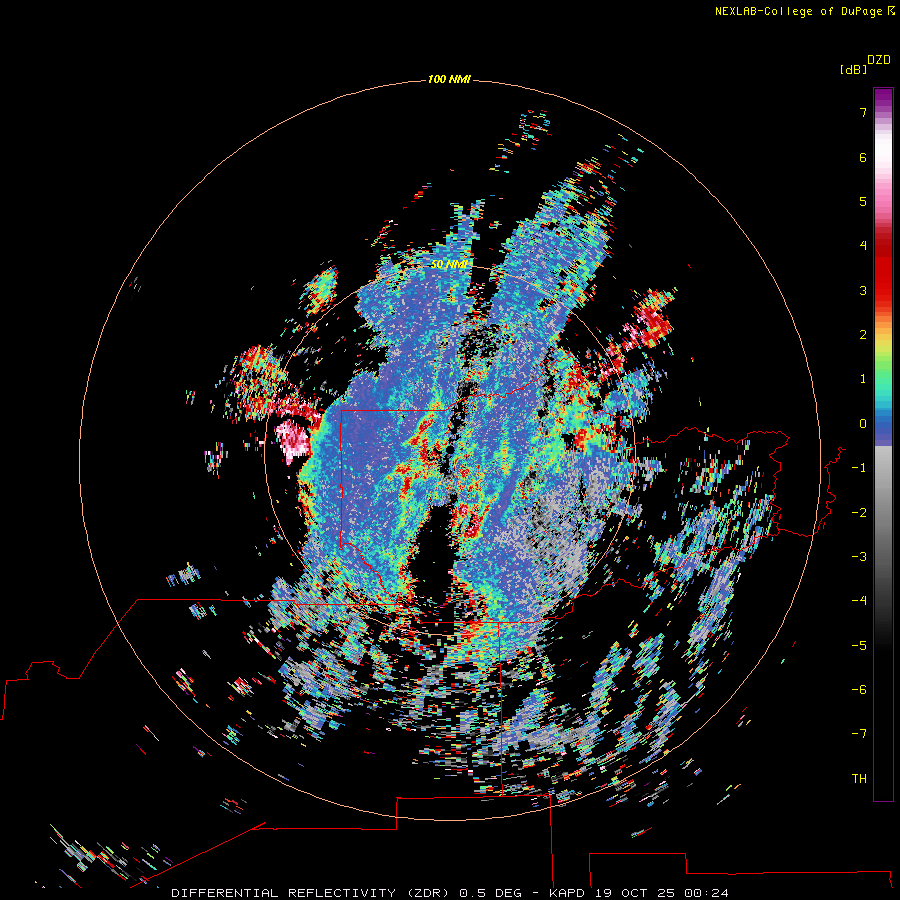Screen dimensions: 900x900
Task: Click the purple top segment of colorbar
Action: (x=883, y=100)
